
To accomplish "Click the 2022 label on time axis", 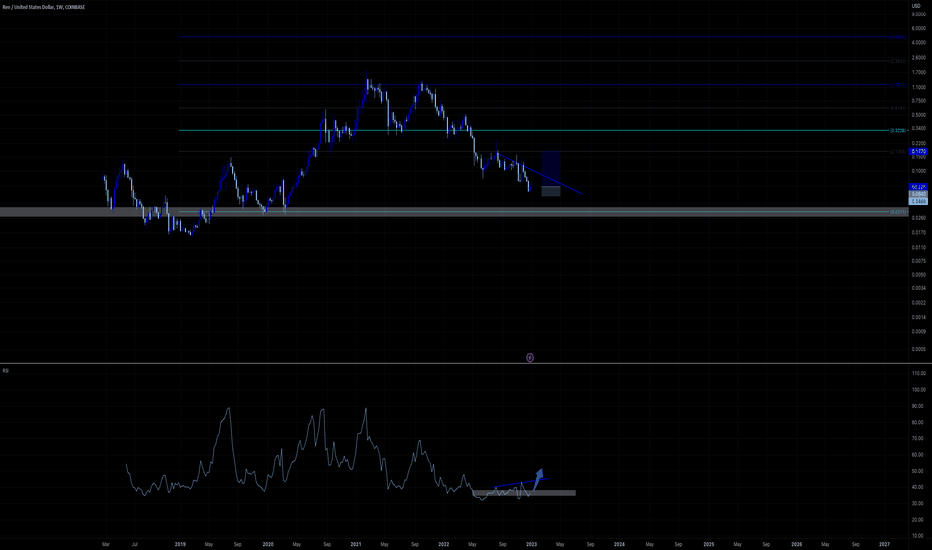I will 443,544.
